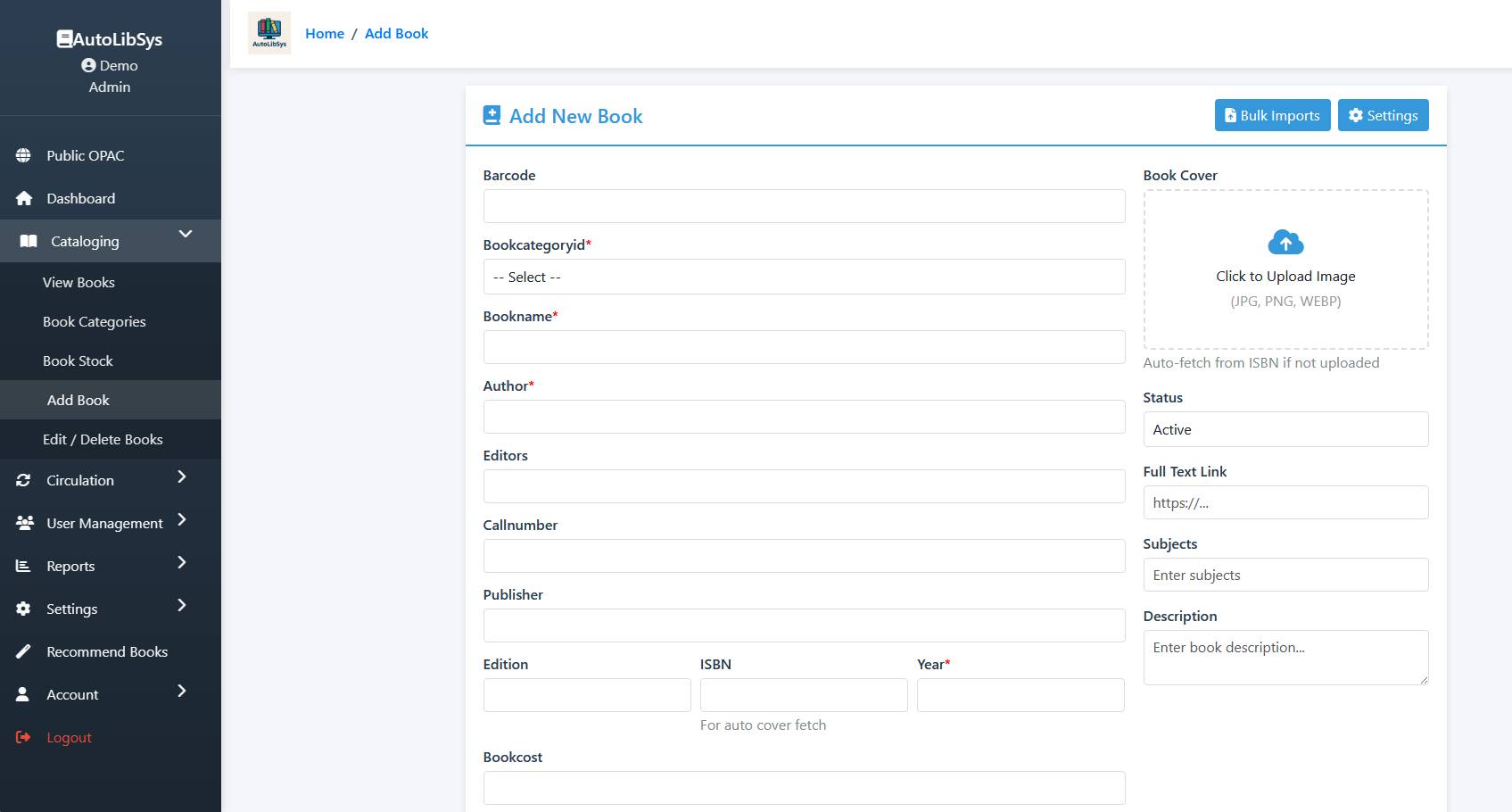This screenshot has height=812, width=1512.
Task: Expand the Circulation submenu arrow
Action: [182, 477]
